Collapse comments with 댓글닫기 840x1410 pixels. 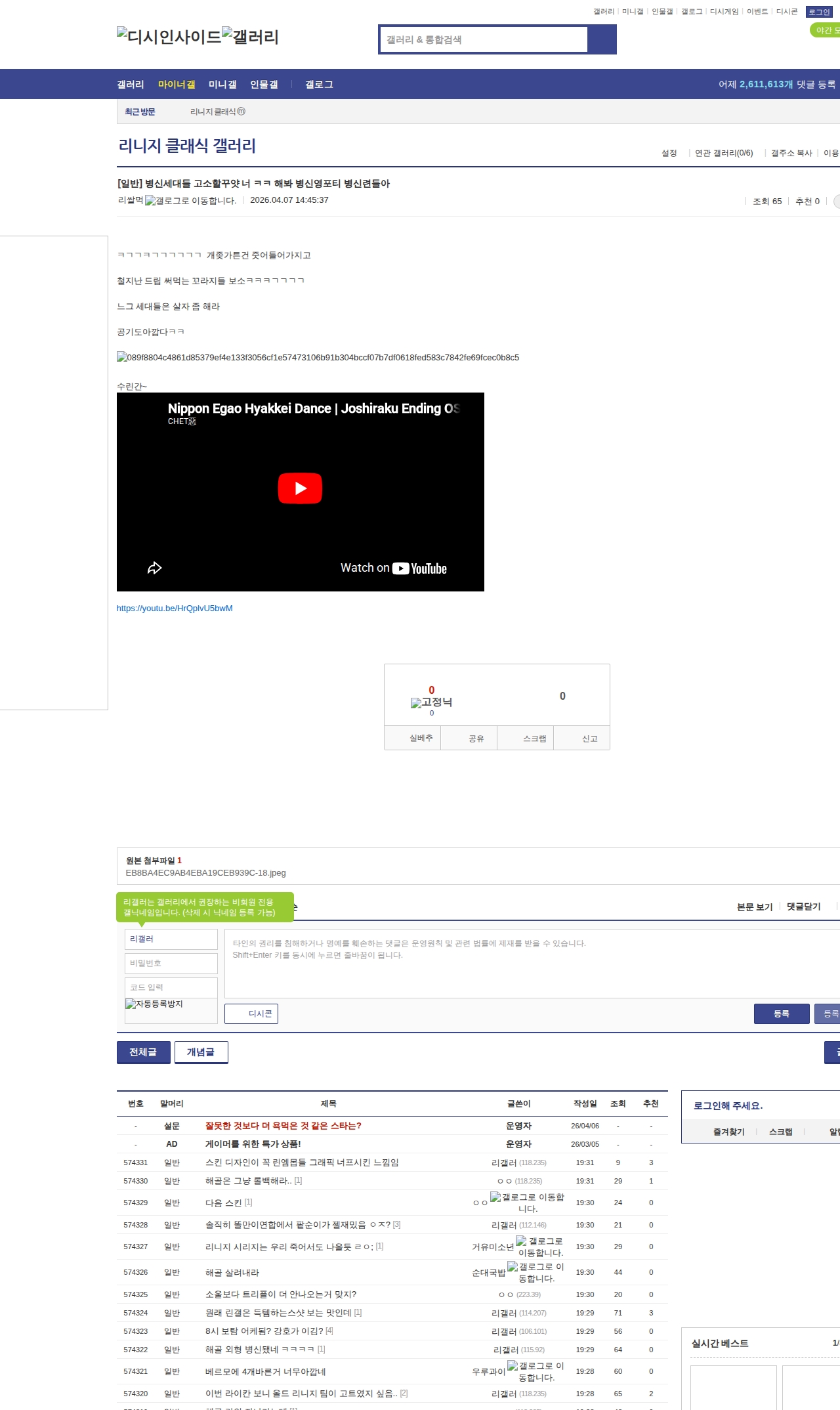coord(803,907)
